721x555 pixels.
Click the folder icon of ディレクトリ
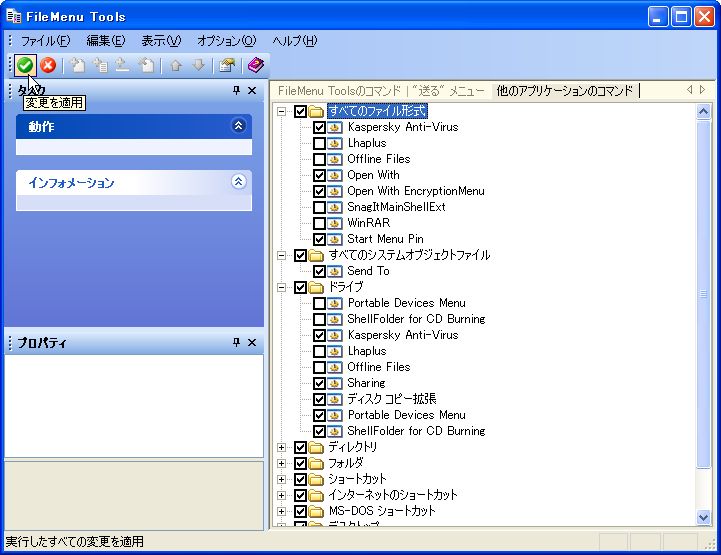tap(316, 447)
